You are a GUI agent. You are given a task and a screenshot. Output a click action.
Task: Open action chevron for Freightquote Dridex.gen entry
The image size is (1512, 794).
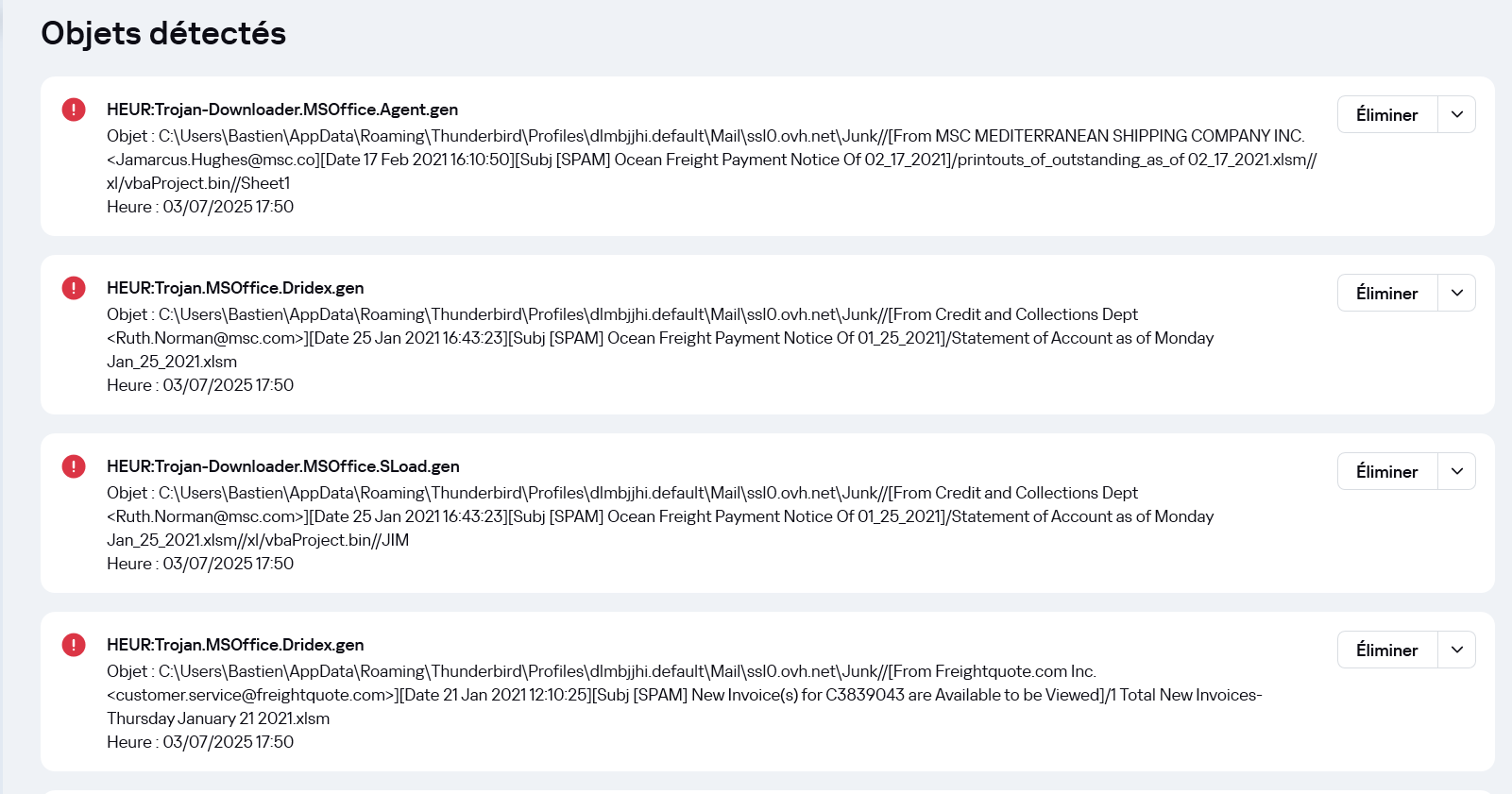[x=1457, y=650]
